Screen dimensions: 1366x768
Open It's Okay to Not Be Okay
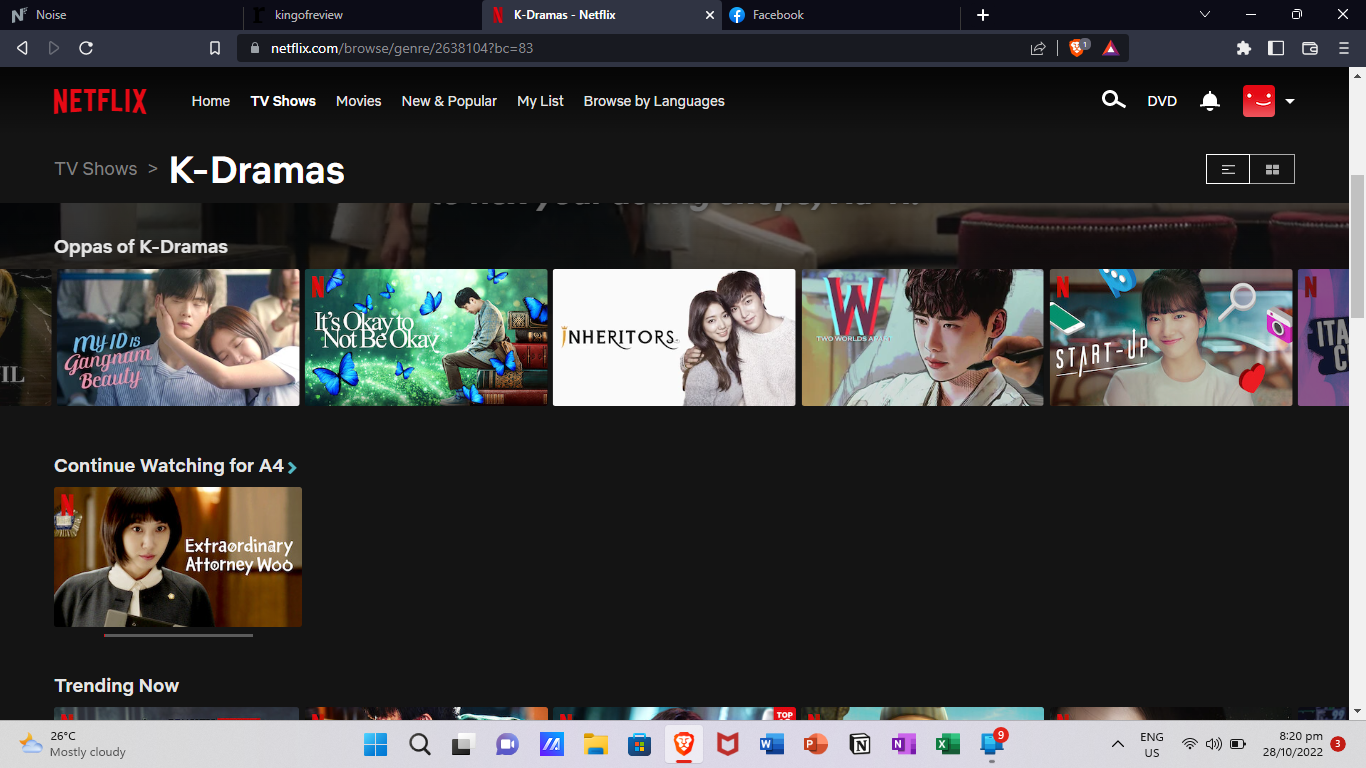(426, 337)
